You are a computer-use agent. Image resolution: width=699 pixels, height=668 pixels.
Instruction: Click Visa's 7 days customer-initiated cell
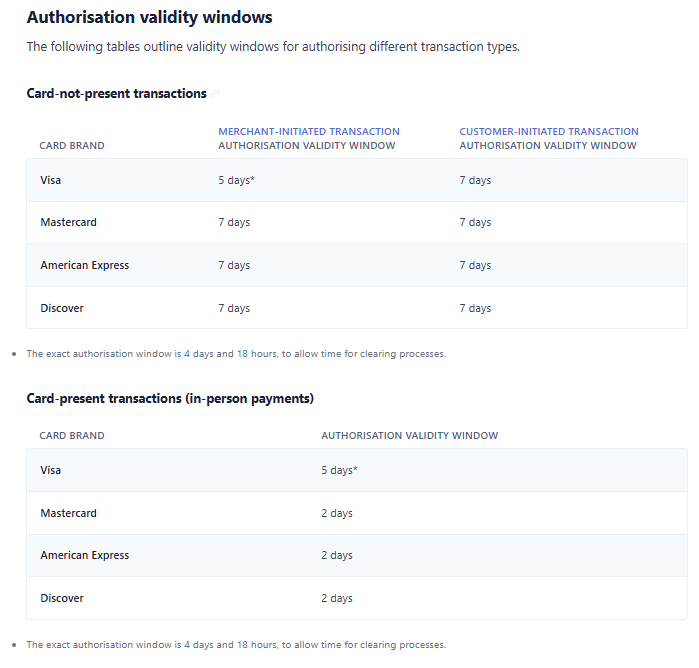click(475, 180)
